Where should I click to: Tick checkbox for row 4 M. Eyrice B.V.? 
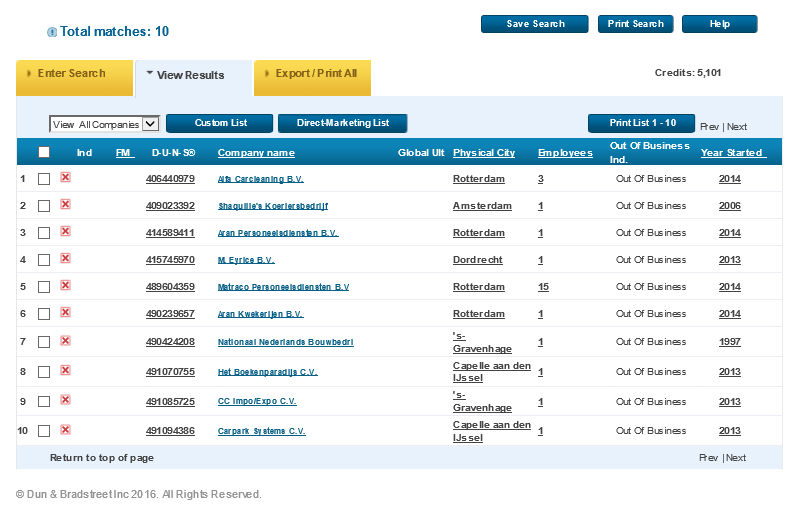coord(44,260)
